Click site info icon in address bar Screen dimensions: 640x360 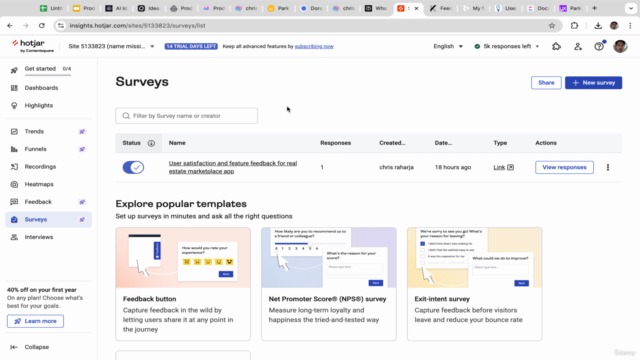(x=61, y=25)
